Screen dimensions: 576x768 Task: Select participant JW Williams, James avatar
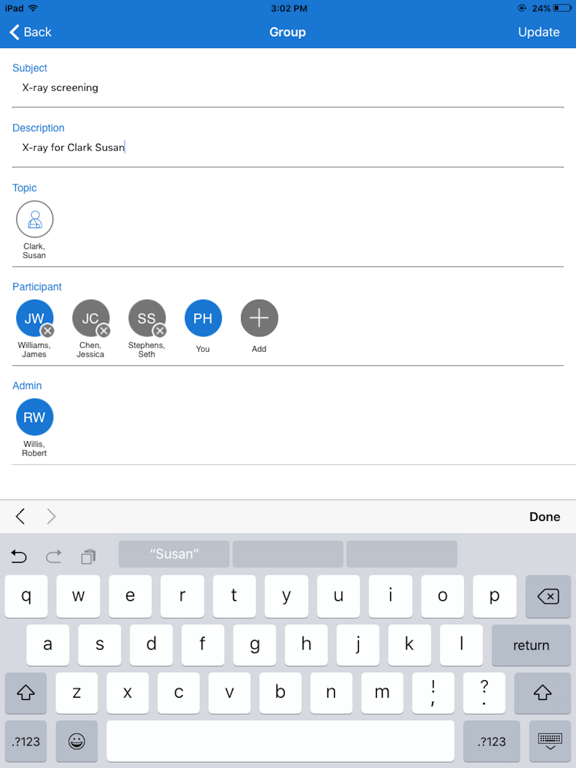coord(34,318)
